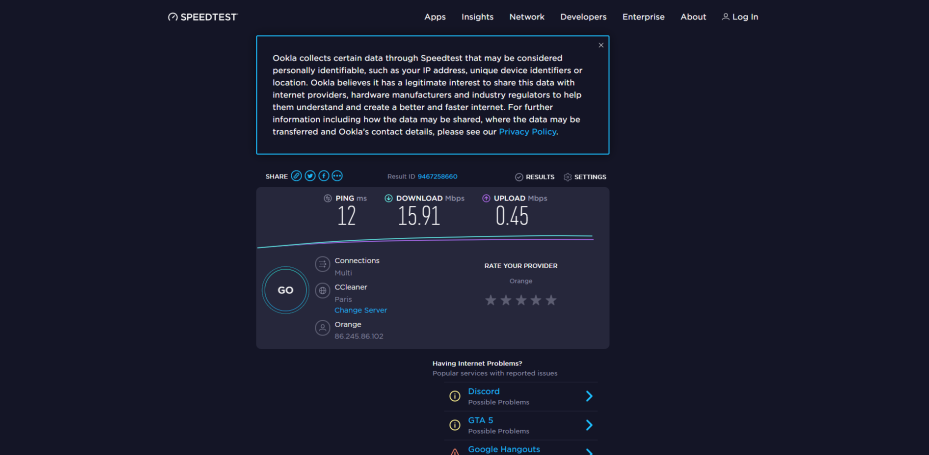Click the provider user icon
This screenshot has width=929, height=455.
[x=322, y=328]
